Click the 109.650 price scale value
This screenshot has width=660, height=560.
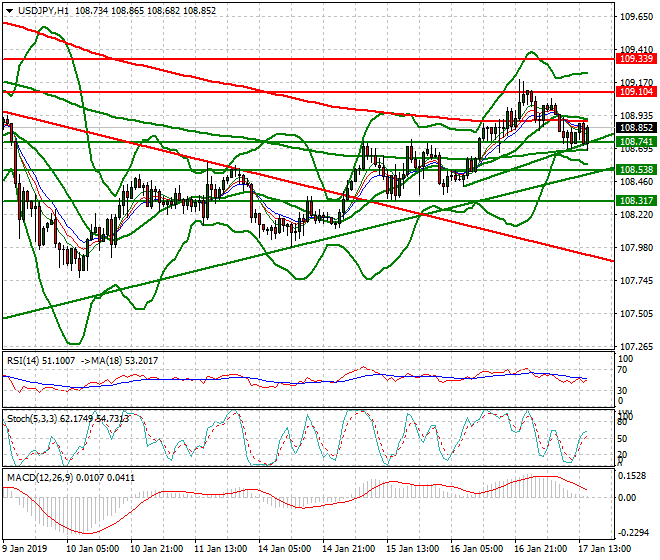[x=636, y=17]
